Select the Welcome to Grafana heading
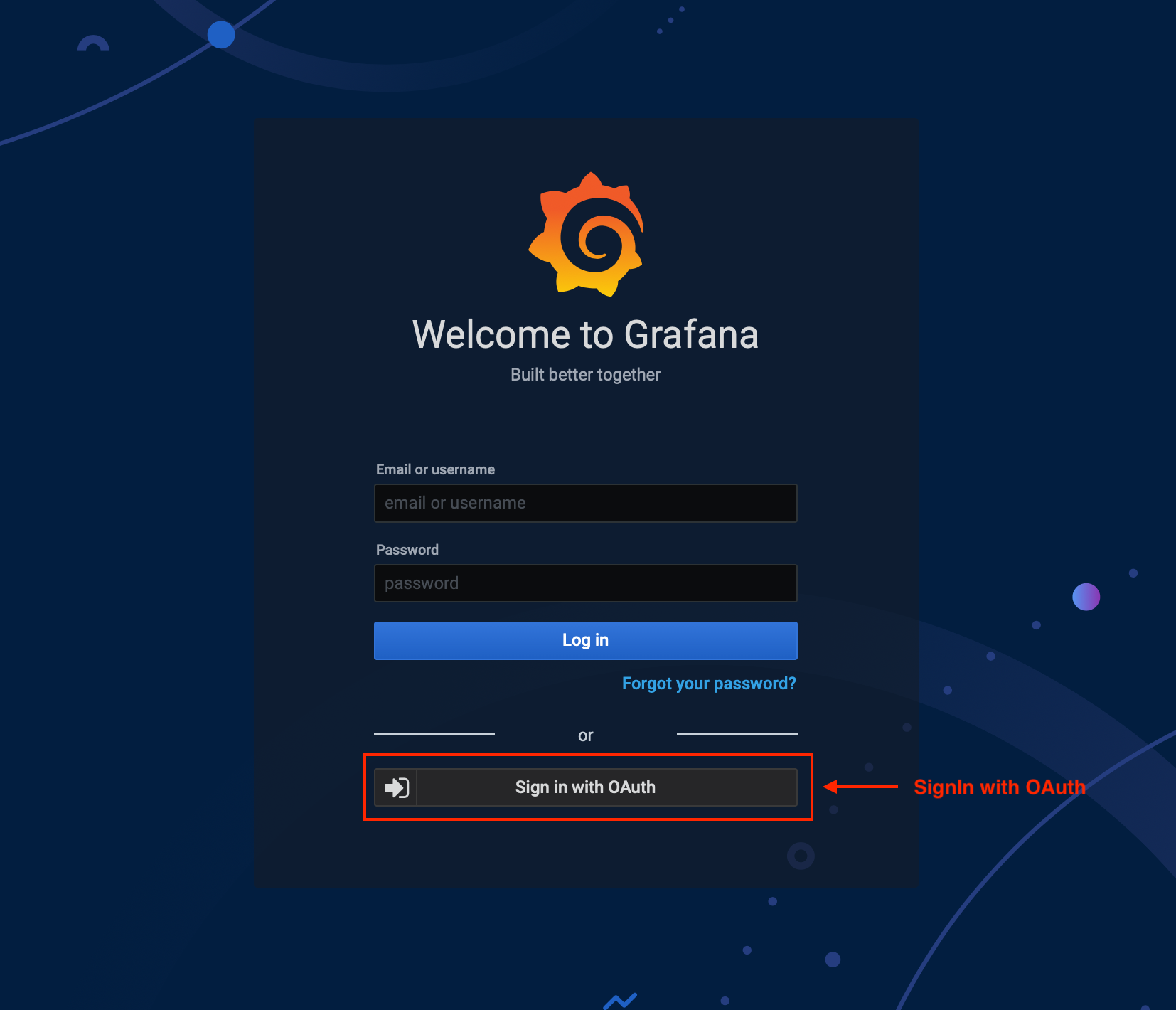 (x=586, y=334)
